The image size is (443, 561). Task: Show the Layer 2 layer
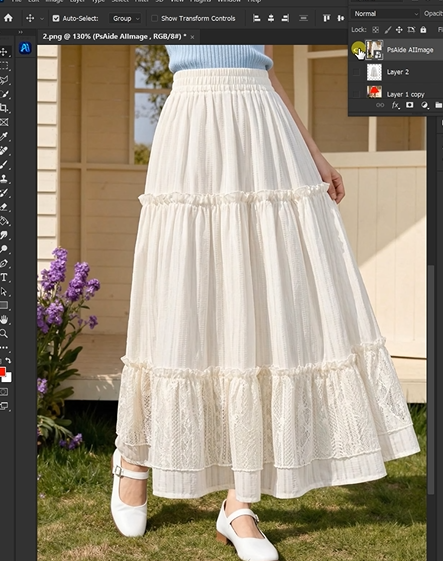[356, 72]
